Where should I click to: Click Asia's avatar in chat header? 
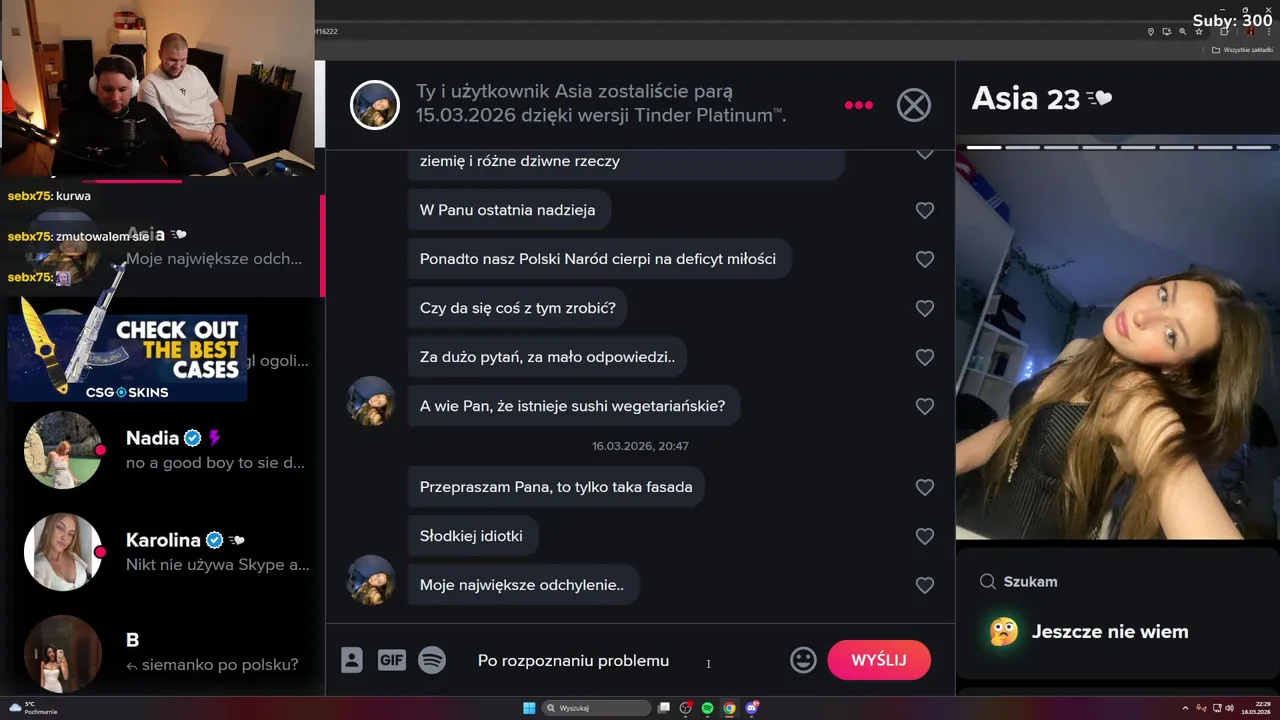click(375, 105)
